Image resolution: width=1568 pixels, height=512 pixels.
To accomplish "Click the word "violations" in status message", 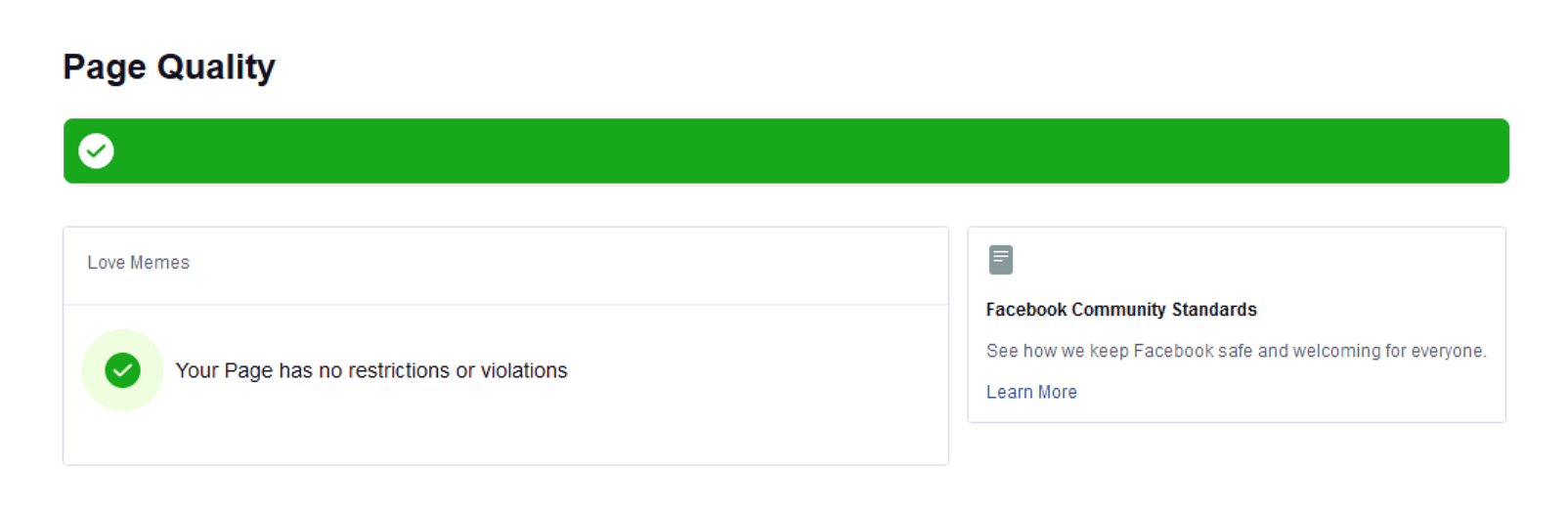I will pos(524,370).
